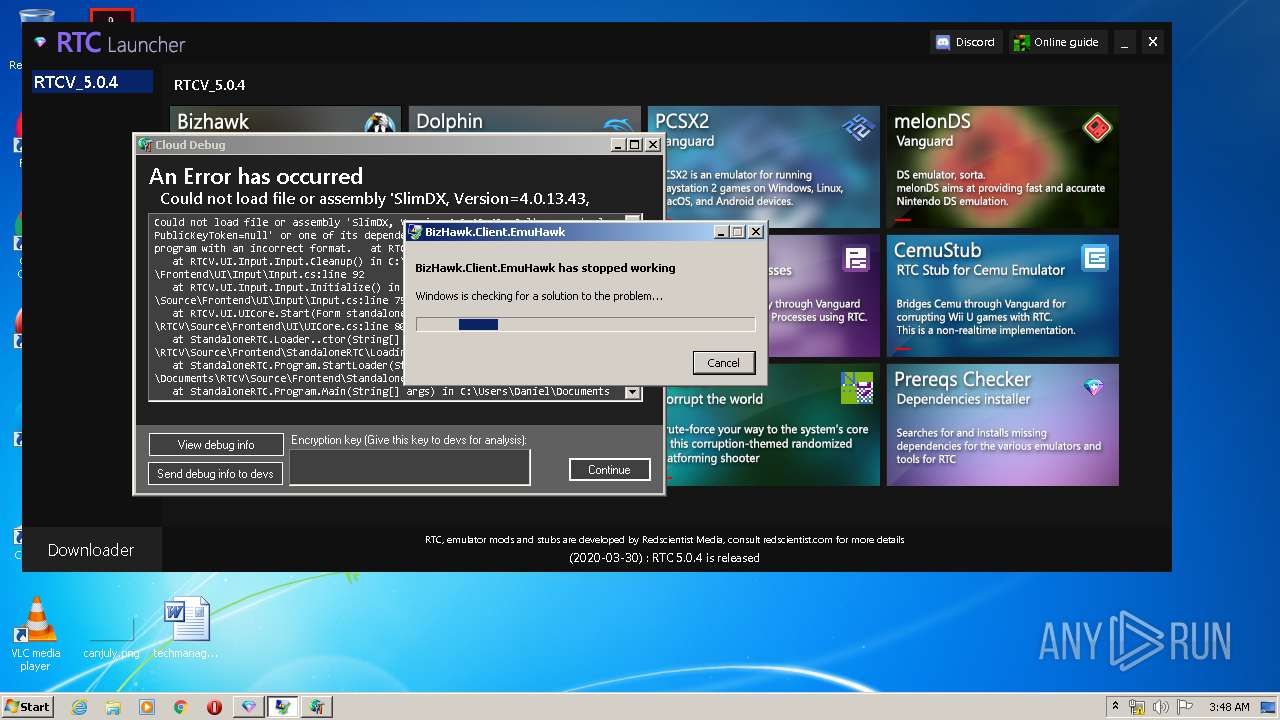Open the Prereqs Checker tile

[1002, 425]
